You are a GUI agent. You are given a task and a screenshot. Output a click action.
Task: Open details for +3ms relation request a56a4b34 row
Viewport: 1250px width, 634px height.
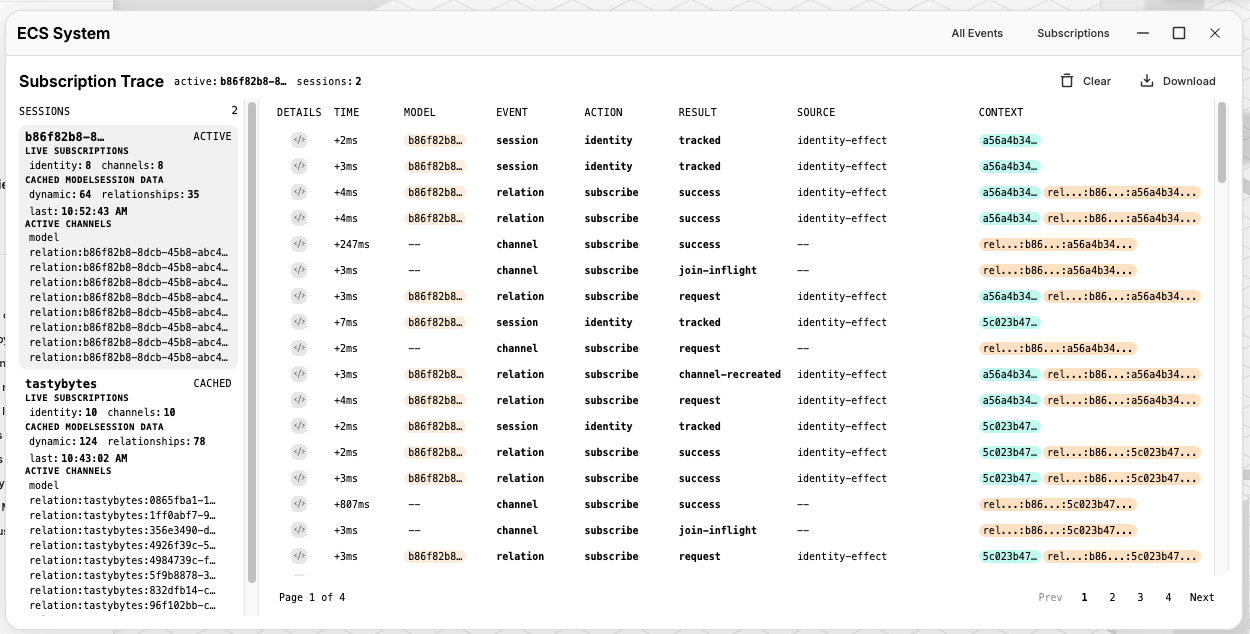pos(299,296)
